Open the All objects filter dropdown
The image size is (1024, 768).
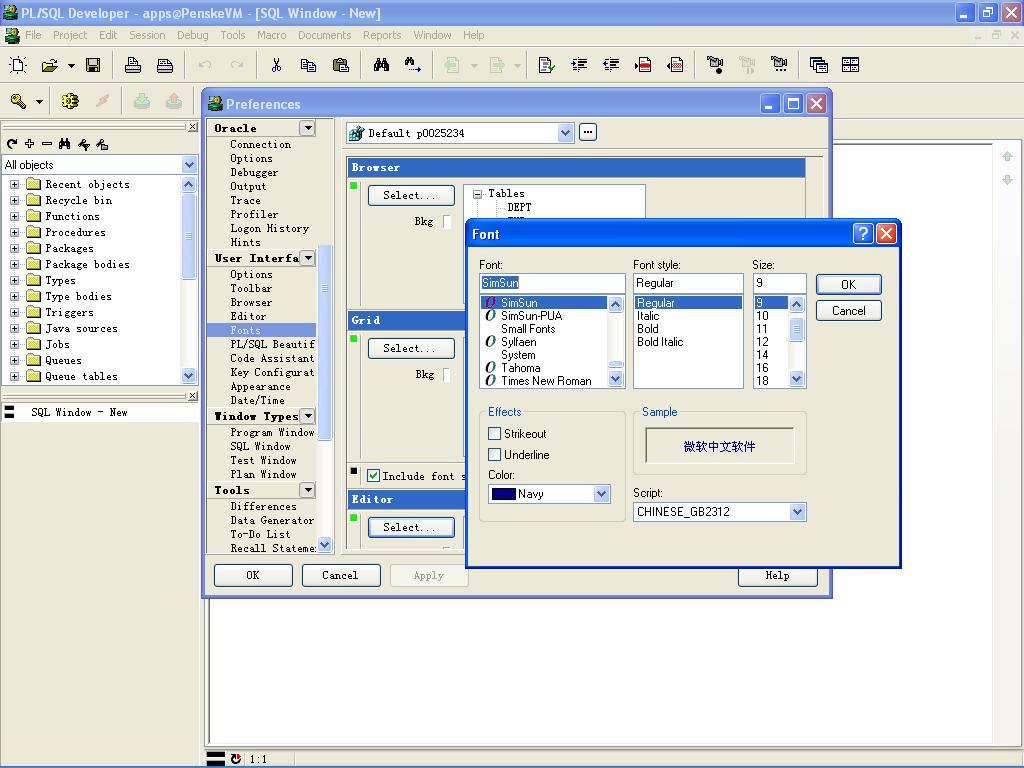pos(189,165)
